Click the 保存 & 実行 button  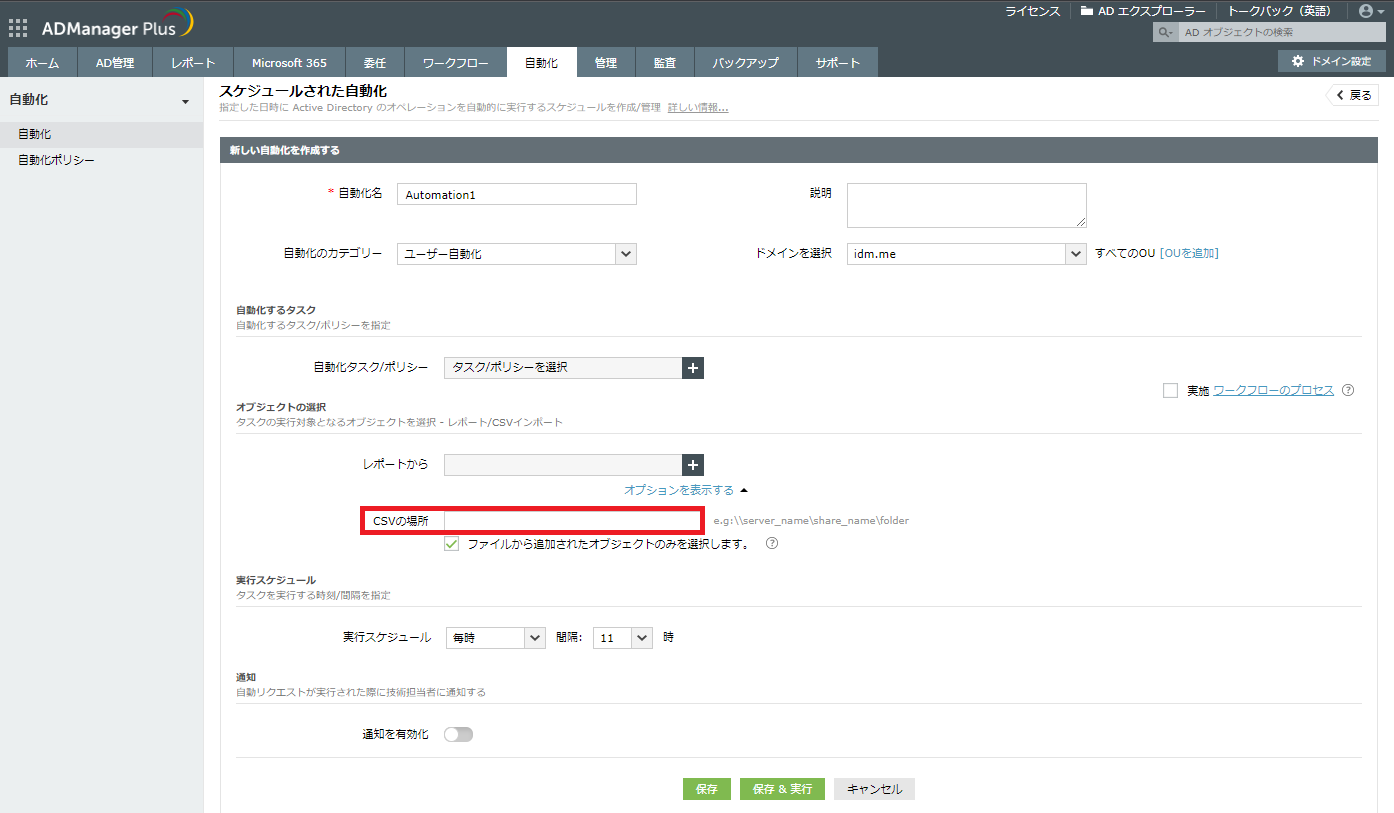tap(782, 789)
